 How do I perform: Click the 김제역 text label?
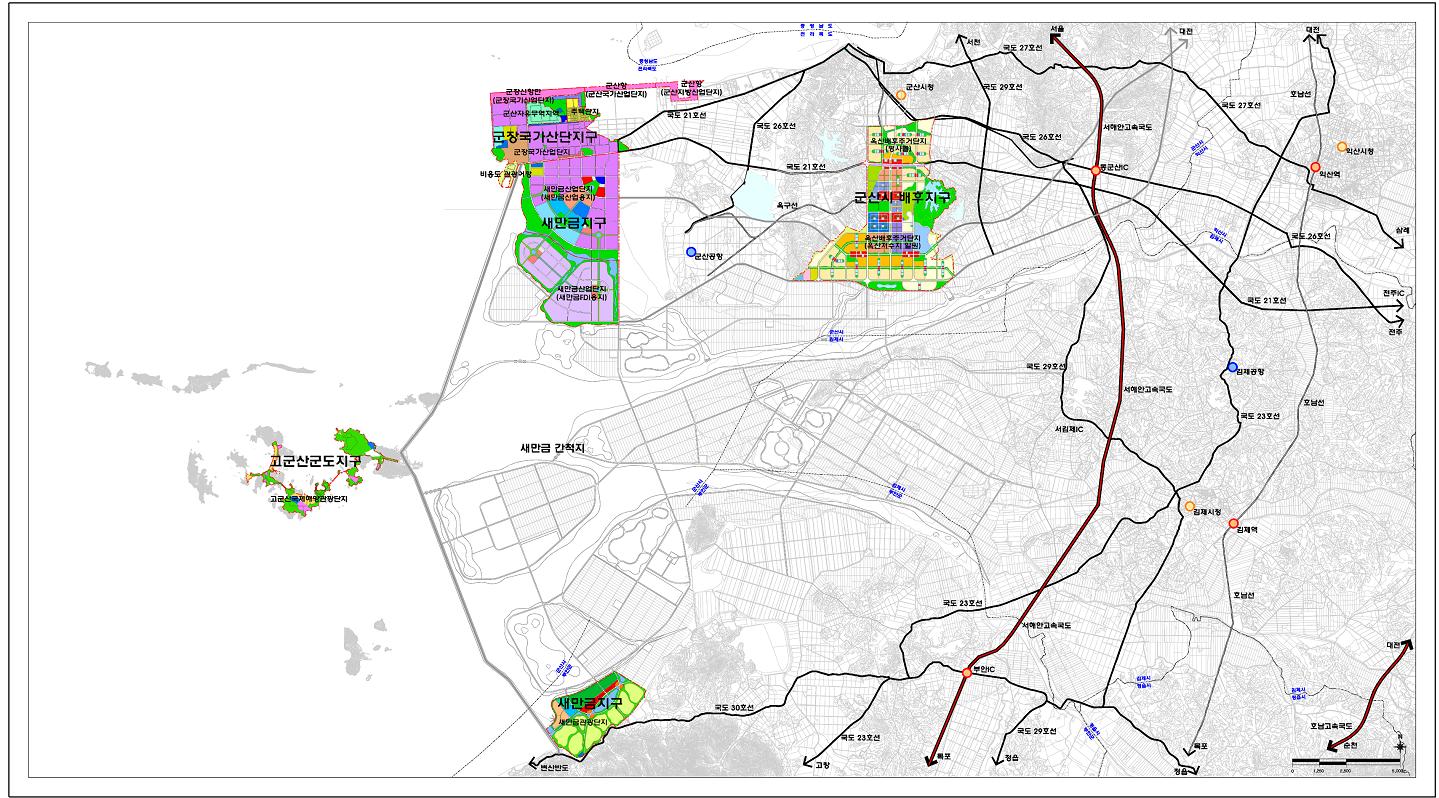pos(1246,531)
